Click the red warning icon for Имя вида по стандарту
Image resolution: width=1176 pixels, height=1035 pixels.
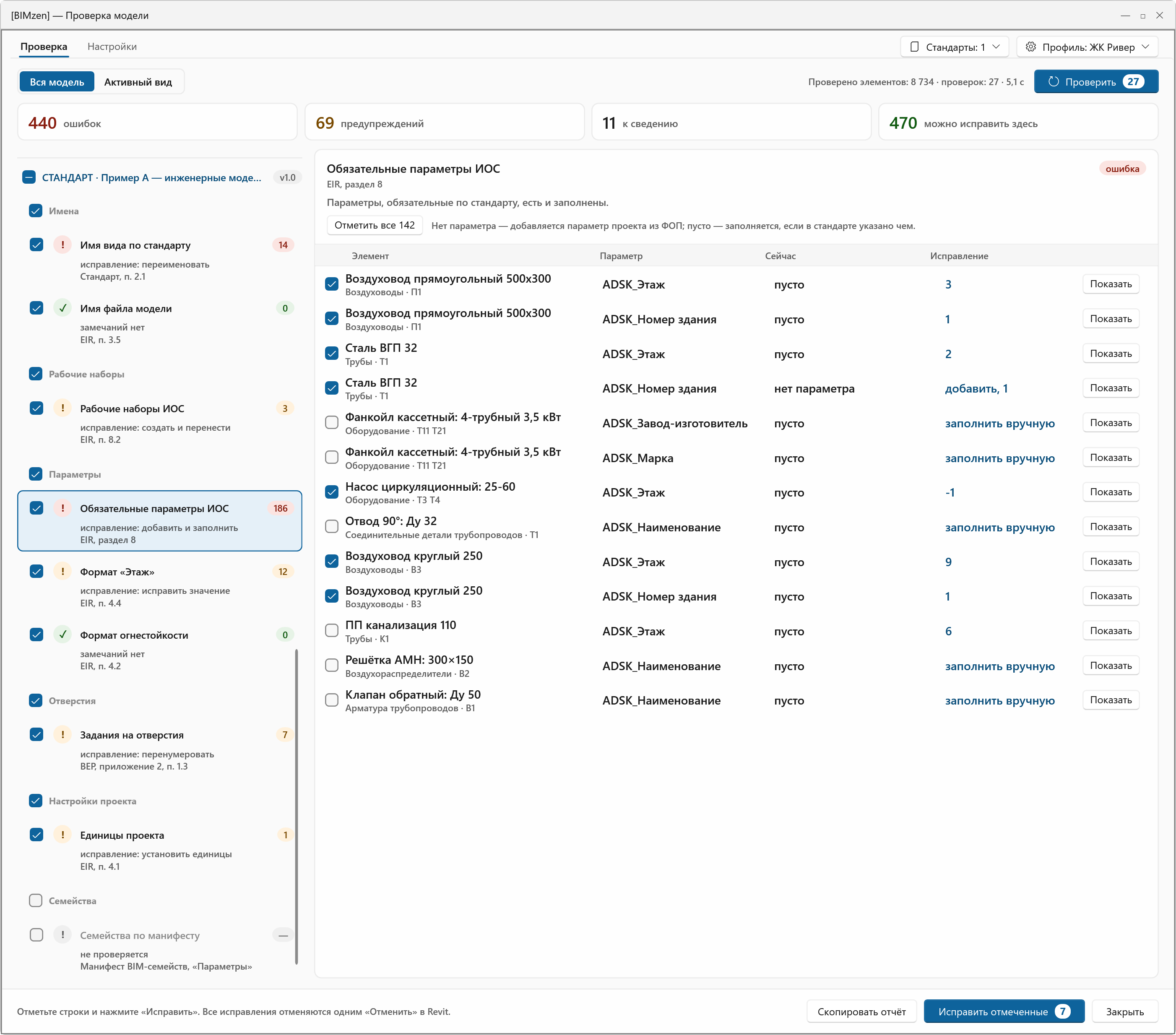click(63, 244)
